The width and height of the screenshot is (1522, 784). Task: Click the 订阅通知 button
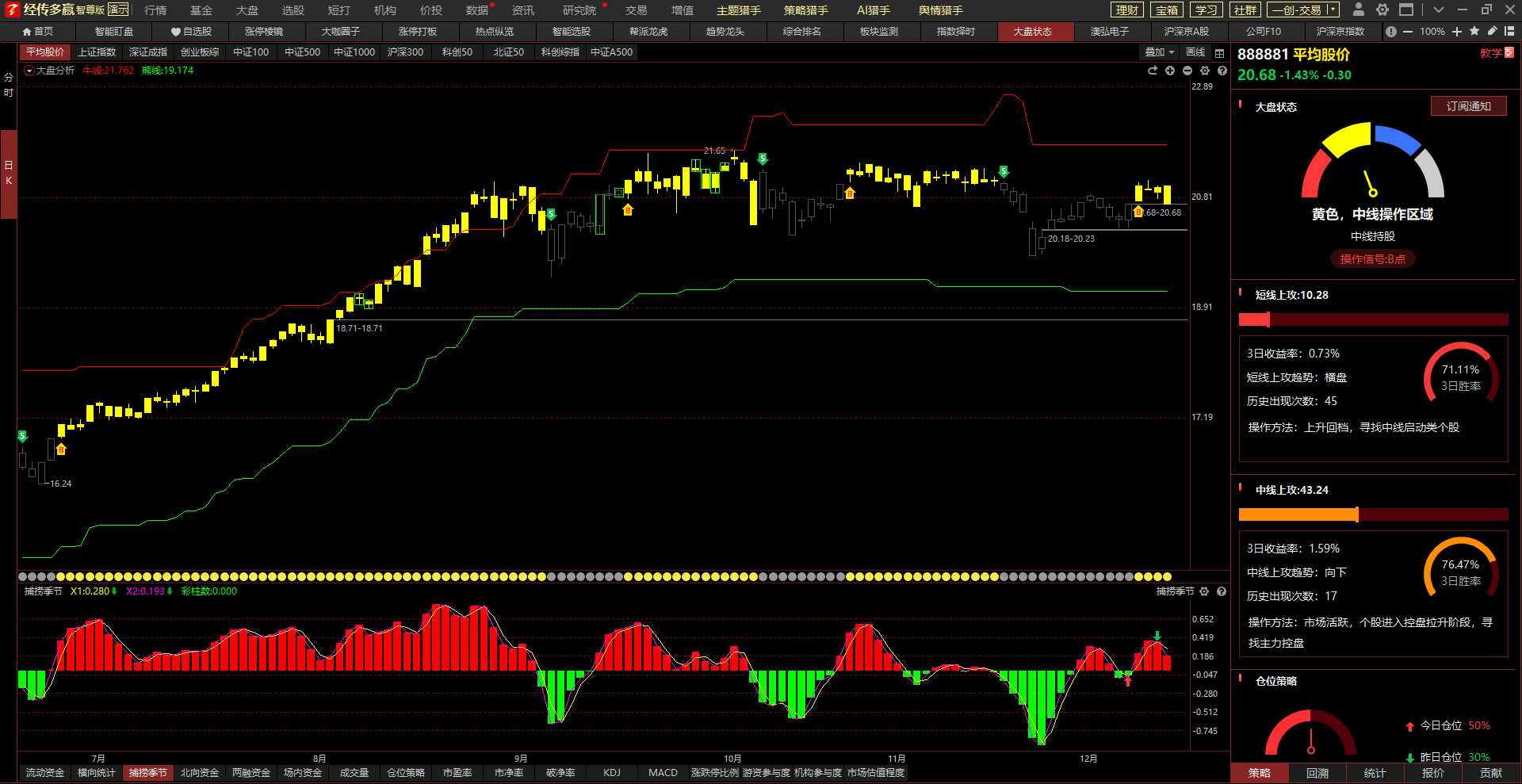pos(1468,106)
